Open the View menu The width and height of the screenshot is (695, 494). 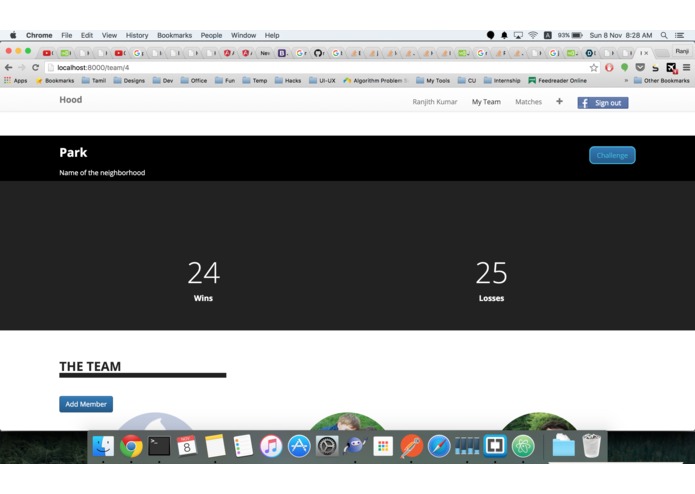[x=109, y=35]
